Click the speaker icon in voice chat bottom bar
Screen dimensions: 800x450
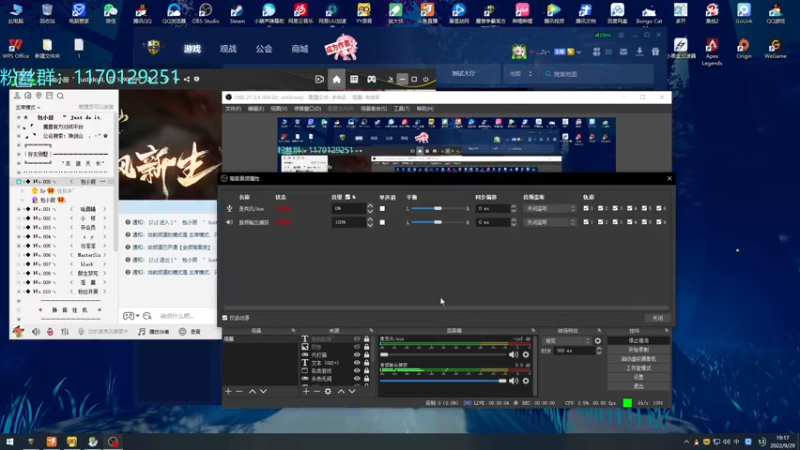36,332
